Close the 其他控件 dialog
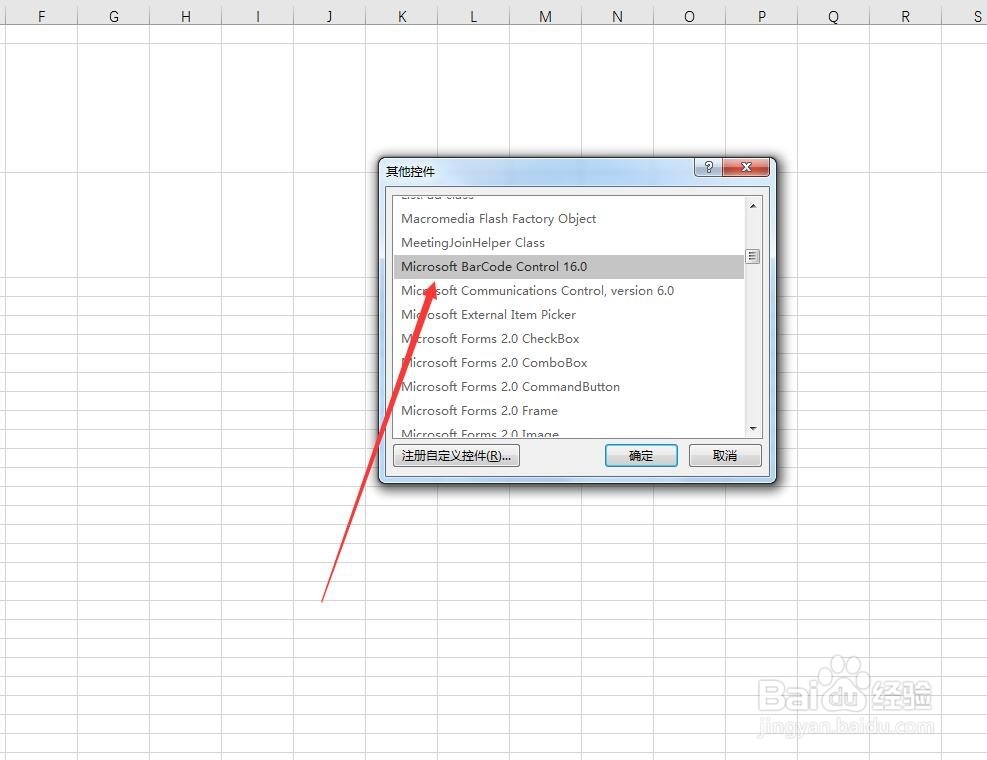The width and height of the screenshot is (987, 760). (x=746, y=167)
